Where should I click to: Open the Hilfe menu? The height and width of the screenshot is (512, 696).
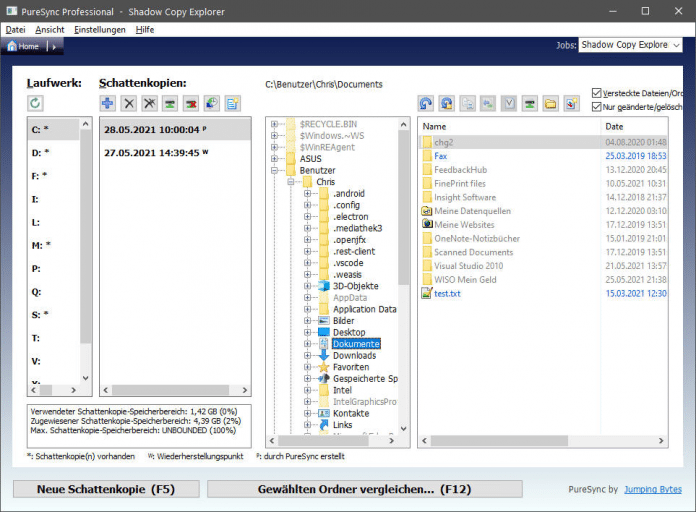(145, 30)
